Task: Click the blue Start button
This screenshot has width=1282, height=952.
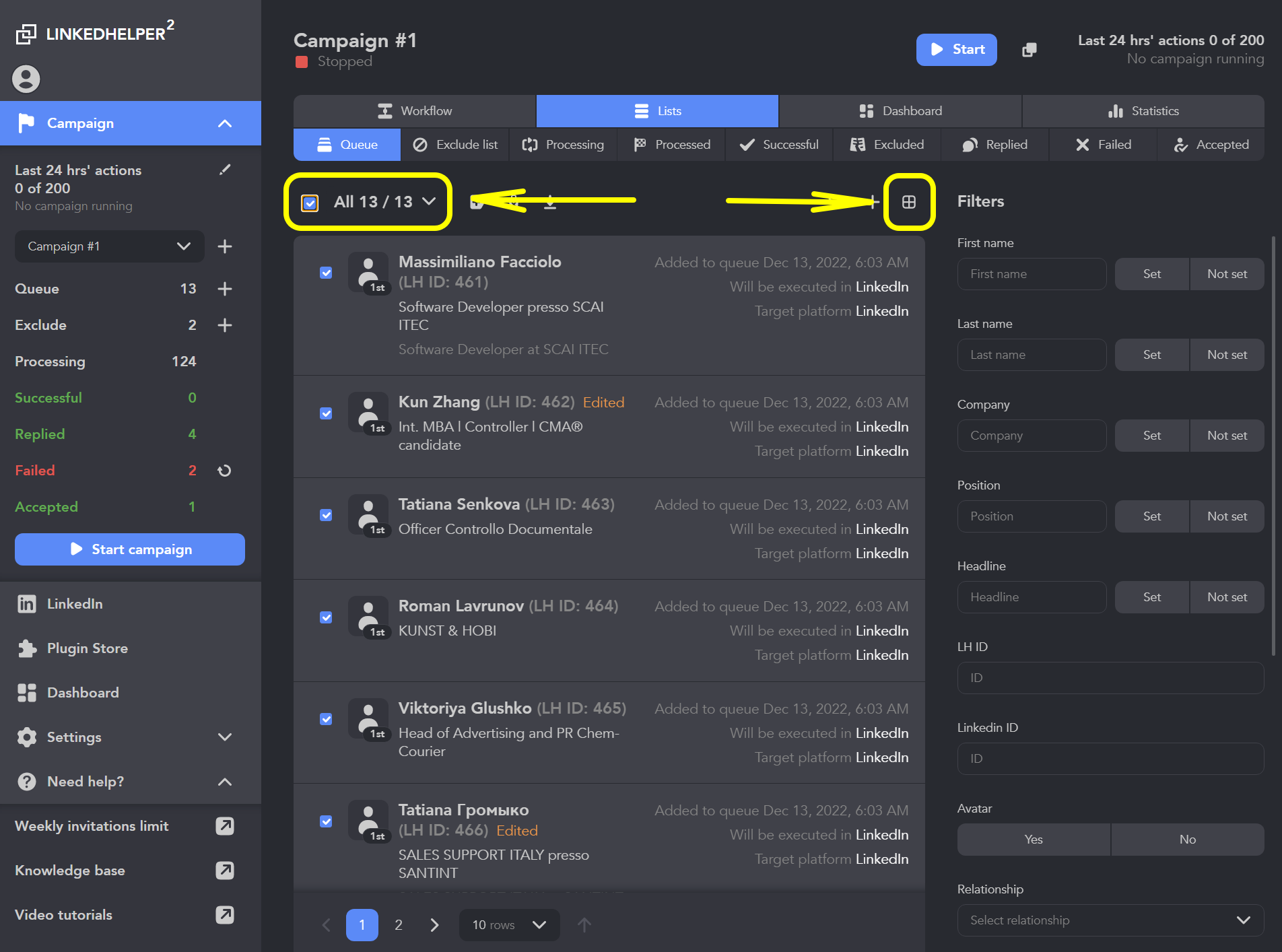Action: pyautogui.click(x=957, y=50)
